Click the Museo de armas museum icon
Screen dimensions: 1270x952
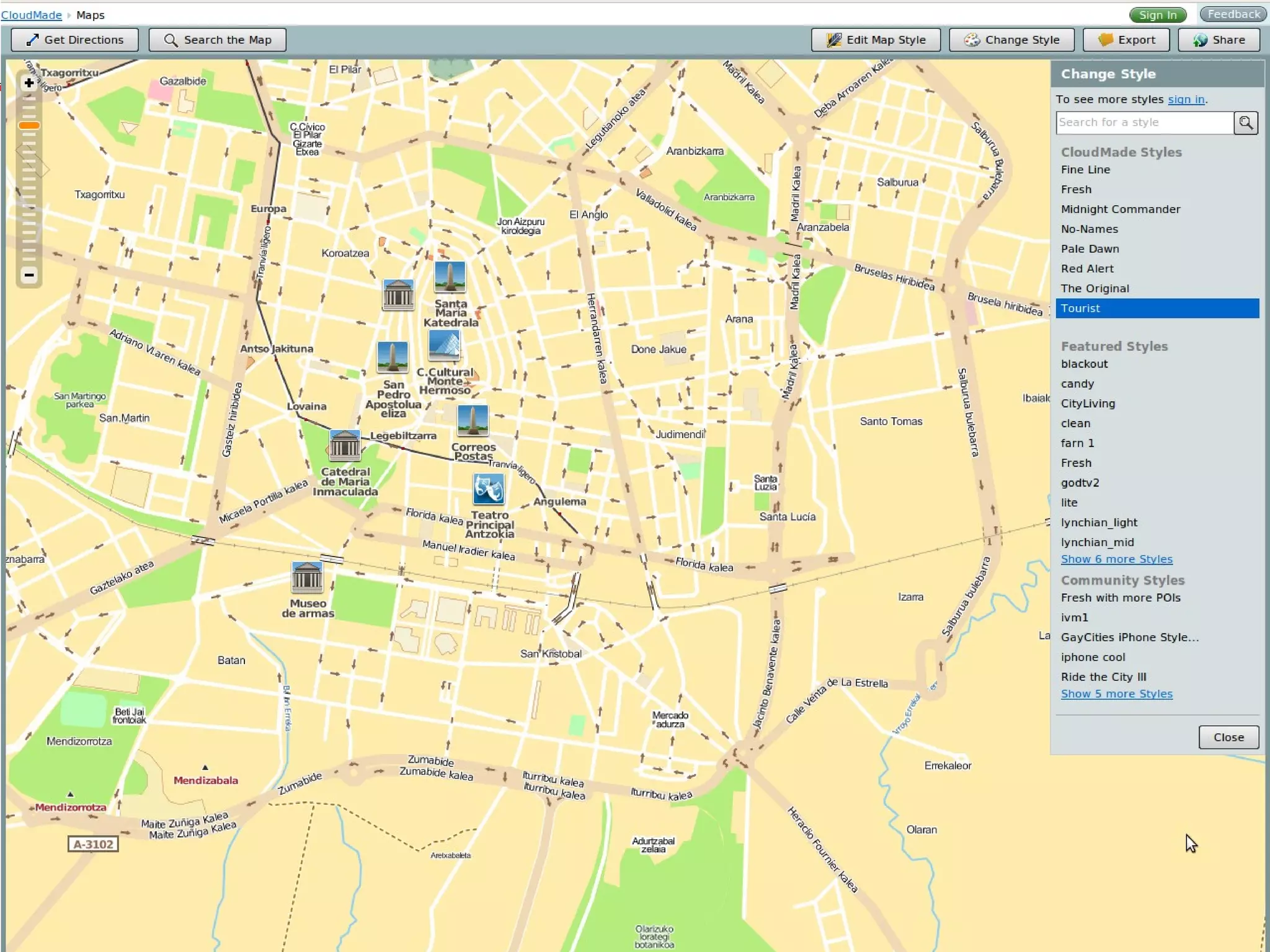(x=307, y=577)
